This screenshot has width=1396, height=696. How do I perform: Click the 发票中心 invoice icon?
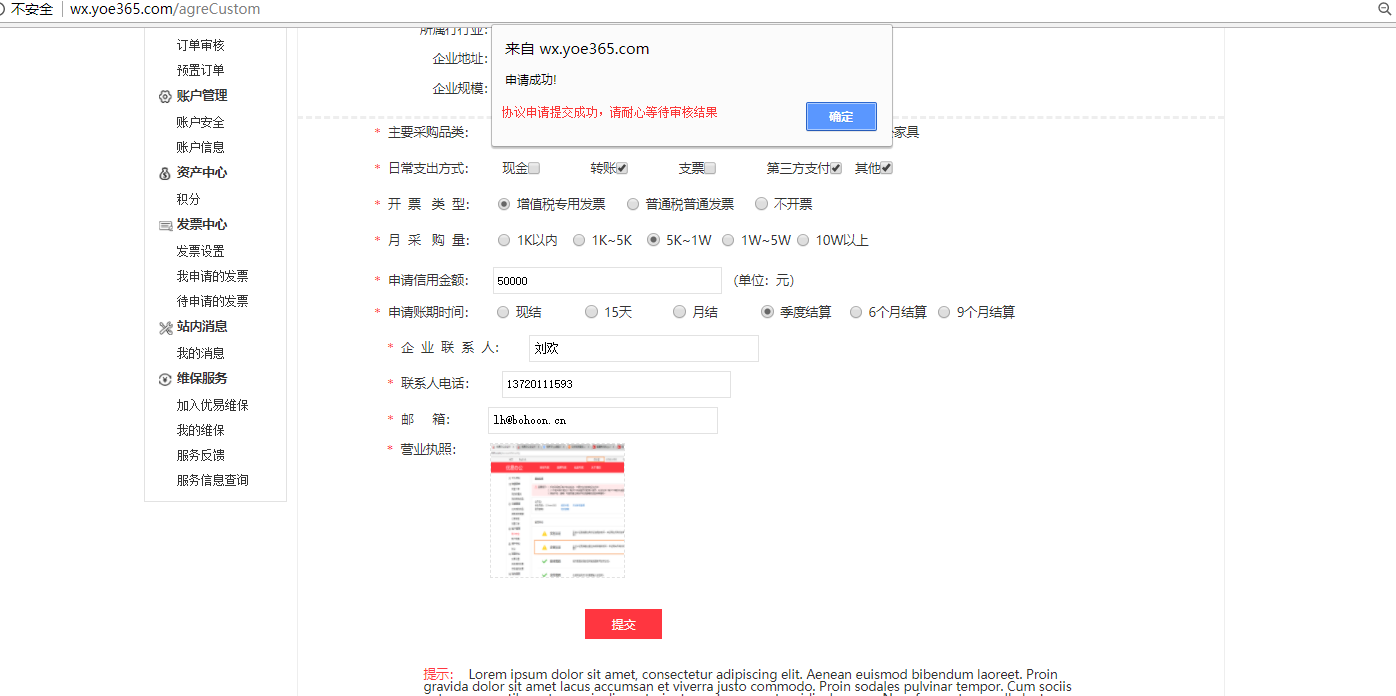point(165,225)
